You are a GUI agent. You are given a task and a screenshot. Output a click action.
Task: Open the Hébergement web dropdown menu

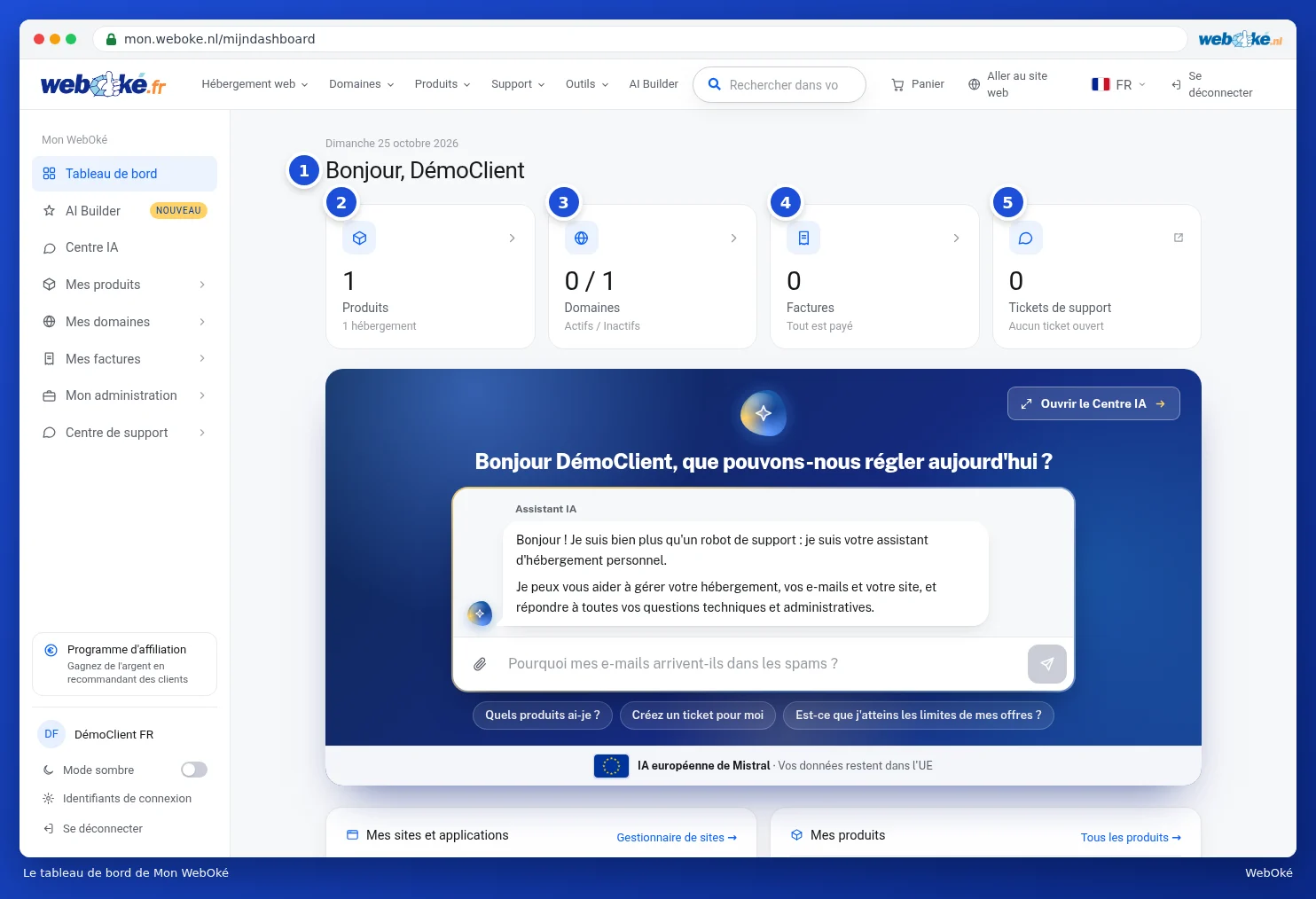[x=255, y=84]
